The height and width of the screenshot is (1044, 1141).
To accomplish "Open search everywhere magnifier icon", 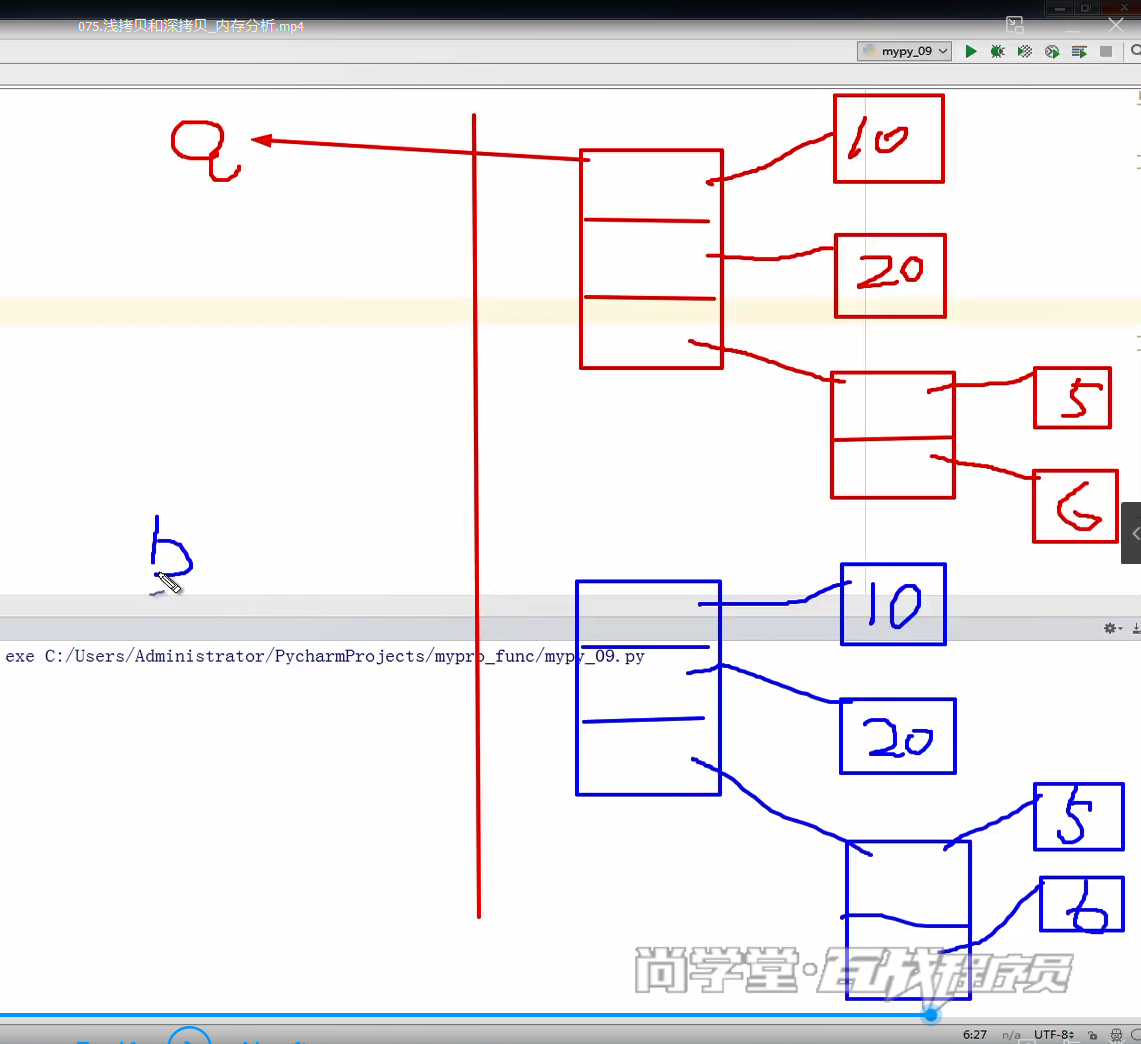I will [1136, 51].
